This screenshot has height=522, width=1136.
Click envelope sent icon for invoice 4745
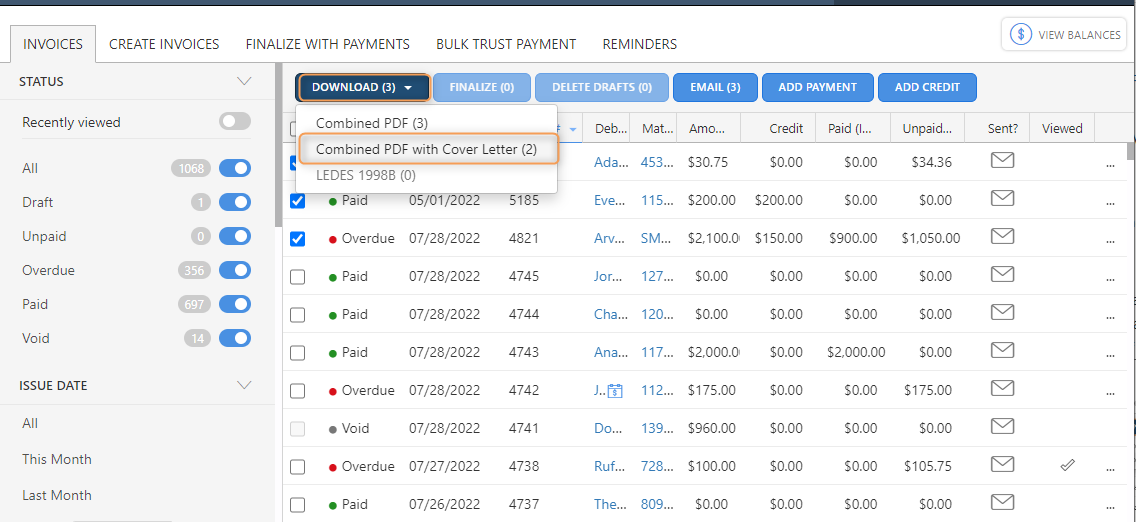click(x=1002, y=275)
